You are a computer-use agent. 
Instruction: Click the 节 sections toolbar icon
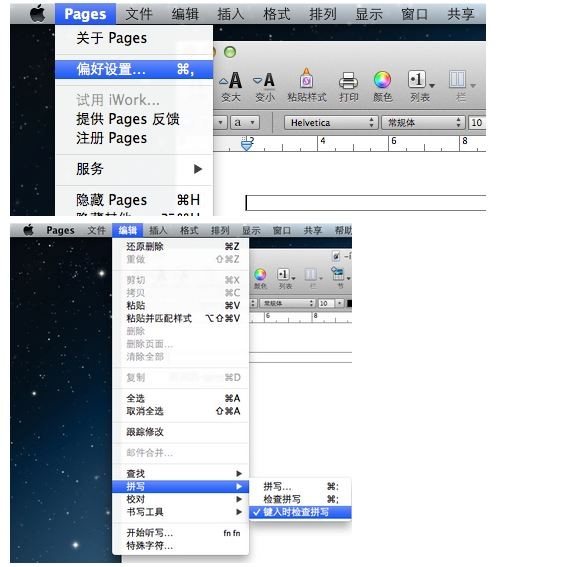[x=338, y=274]
